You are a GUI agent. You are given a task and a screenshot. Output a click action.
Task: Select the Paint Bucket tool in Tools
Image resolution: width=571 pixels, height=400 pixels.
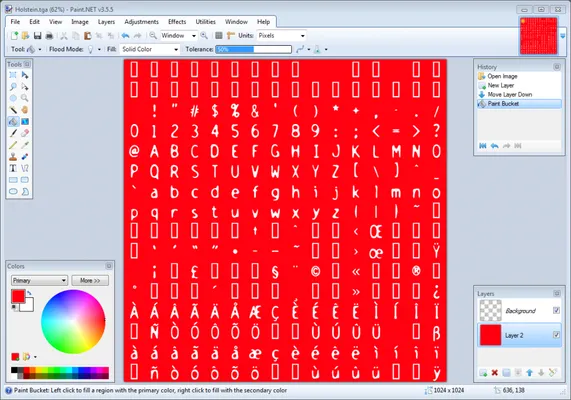click(x=13, y=122)
